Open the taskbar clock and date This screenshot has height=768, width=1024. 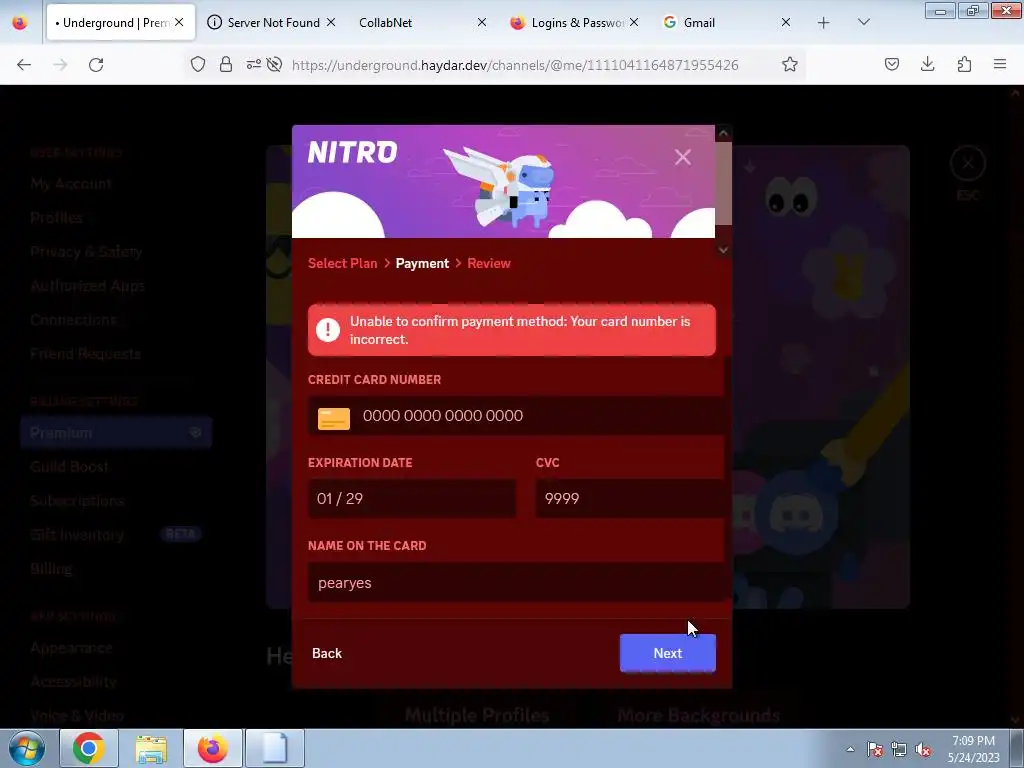(x=973, y=749)
